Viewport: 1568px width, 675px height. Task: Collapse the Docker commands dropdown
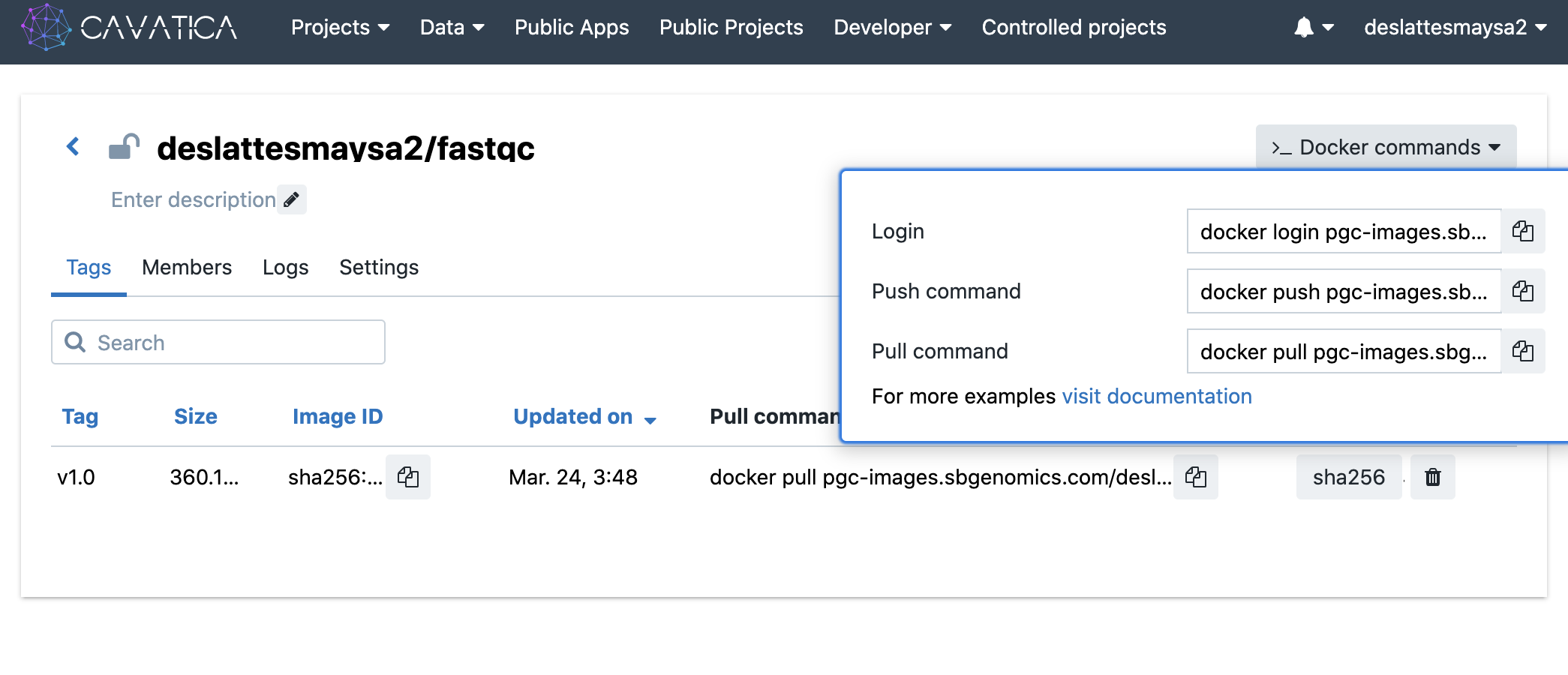click(1386, 147)
